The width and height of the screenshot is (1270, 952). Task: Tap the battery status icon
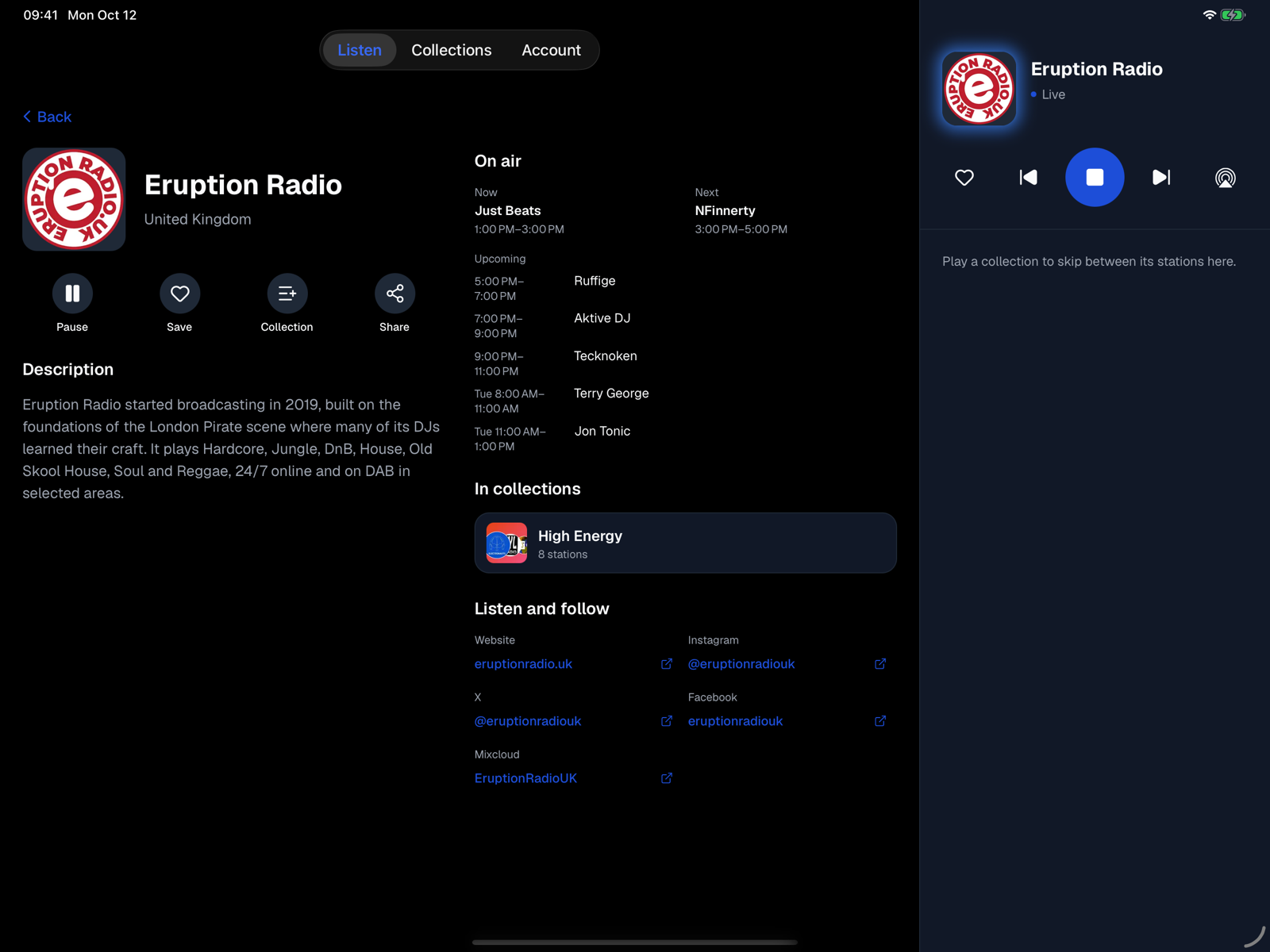1233,15
